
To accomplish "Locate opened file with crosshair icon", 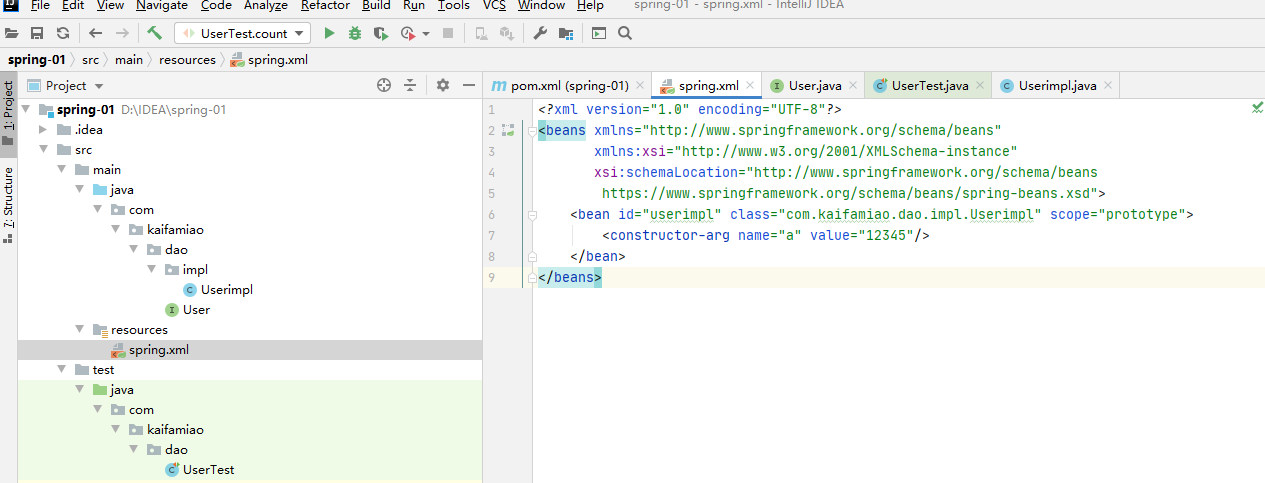I will [383, 86].
